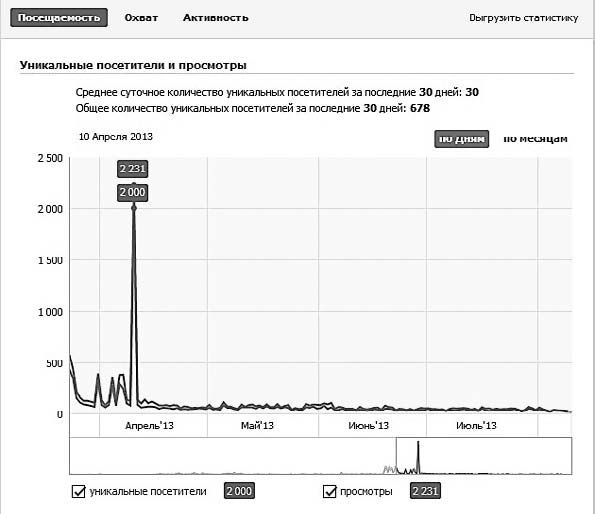Click the 2 231 views legend badge
Screen dimensions: 595x514
(425, 491)
